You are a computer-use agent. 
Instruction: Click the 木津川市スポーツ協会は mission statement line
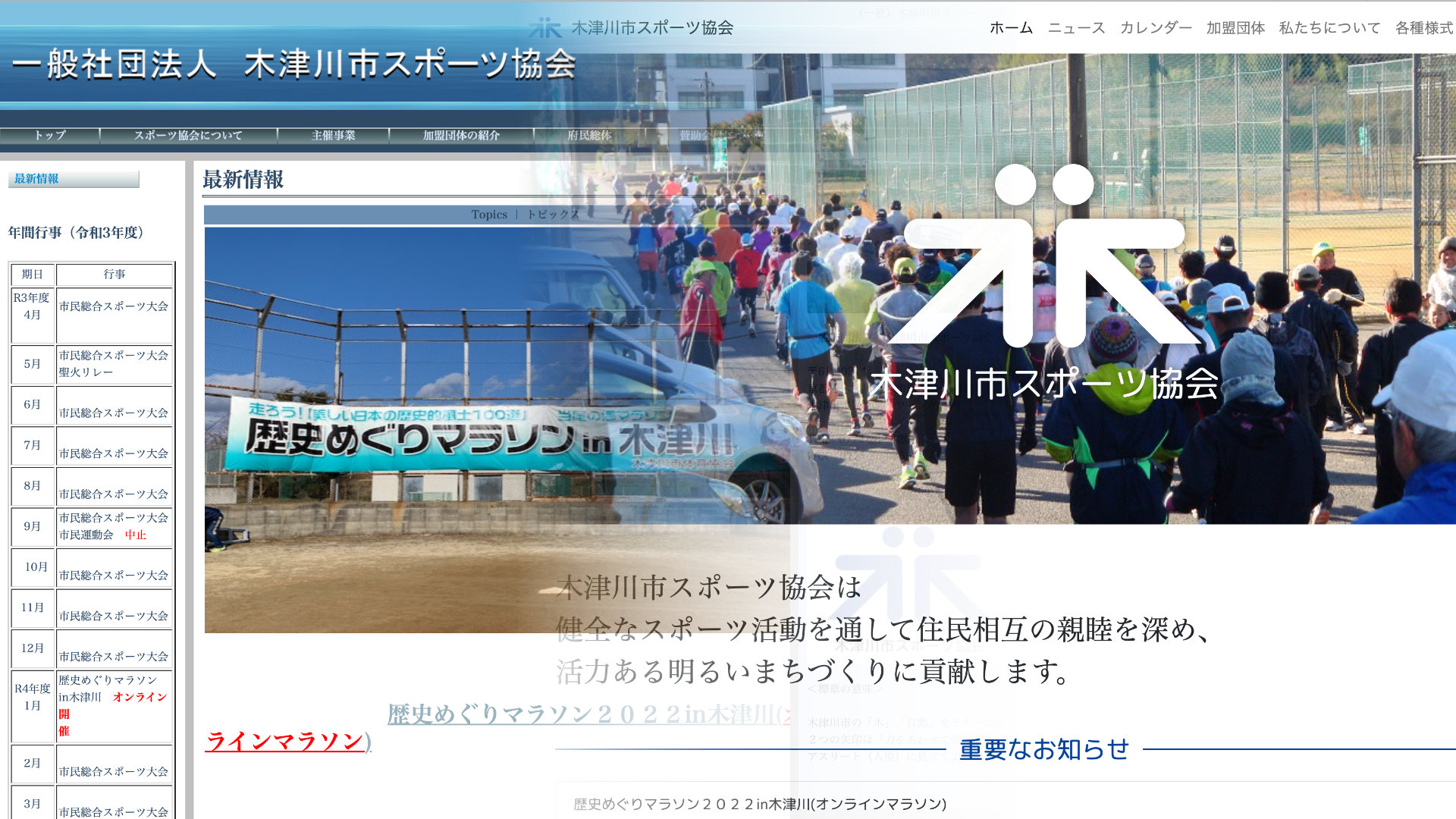coord(709,588)
